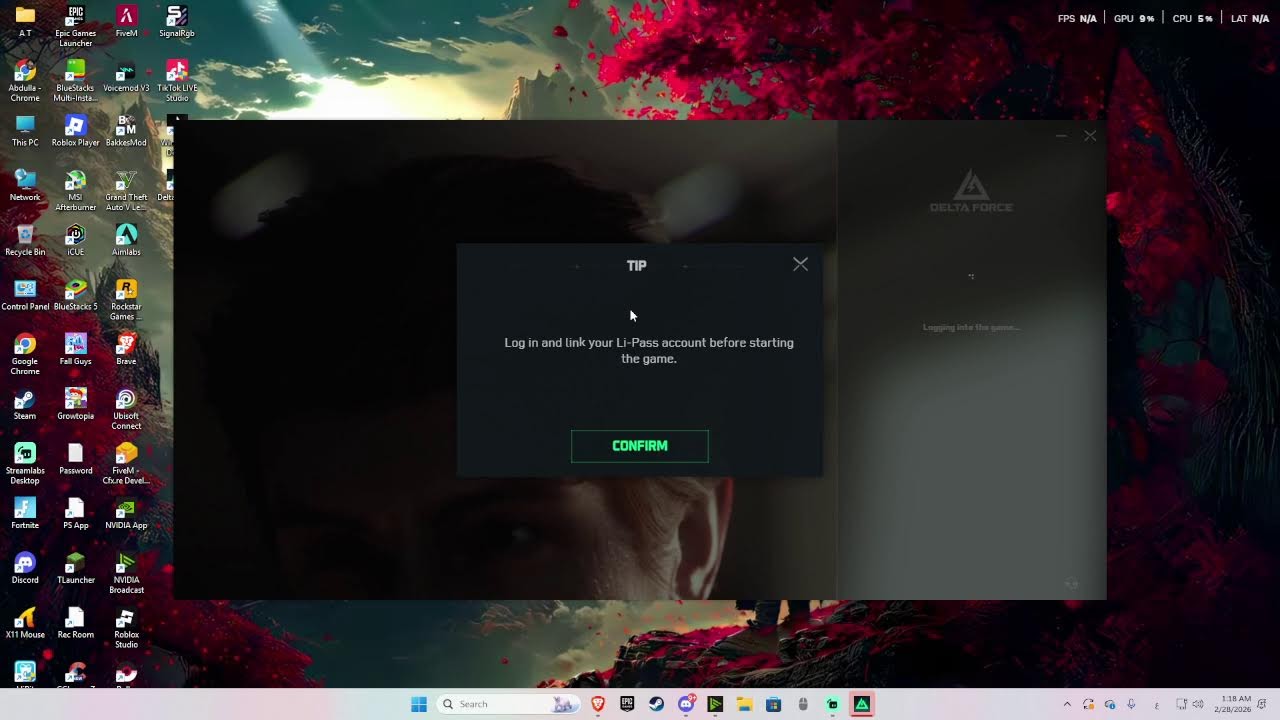
Task: Switch to Streamlabs in the taskbar
Action: 832,704
